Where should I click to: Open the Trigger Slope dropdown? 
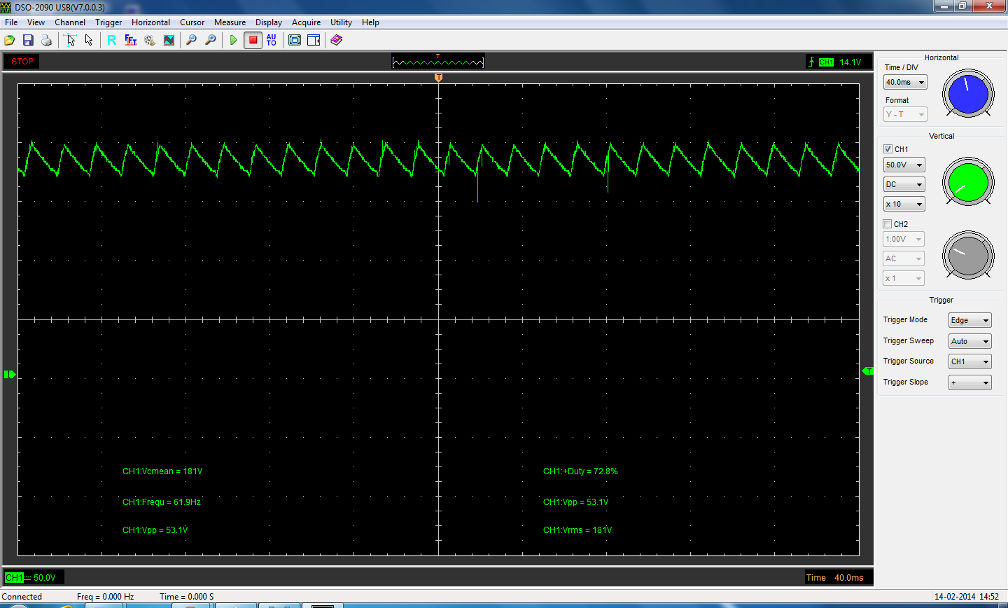point(969,383)
